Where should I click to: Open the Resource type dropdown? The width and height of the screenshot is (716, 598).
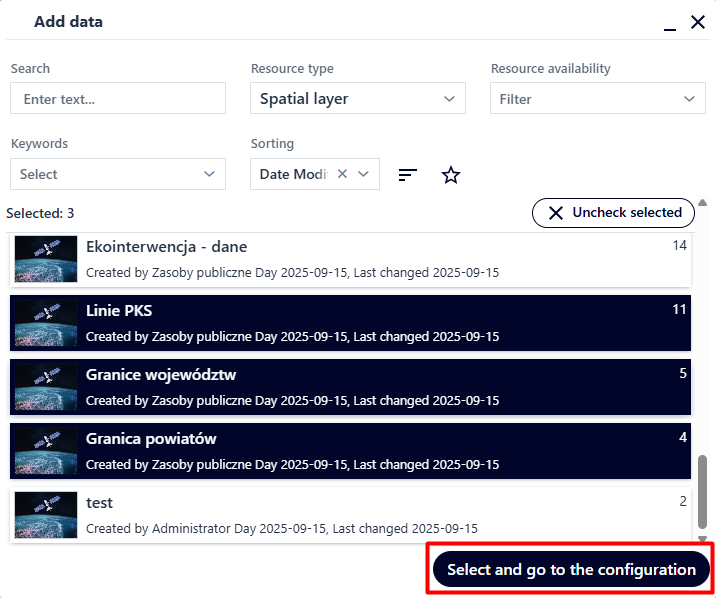coord(358,99)
